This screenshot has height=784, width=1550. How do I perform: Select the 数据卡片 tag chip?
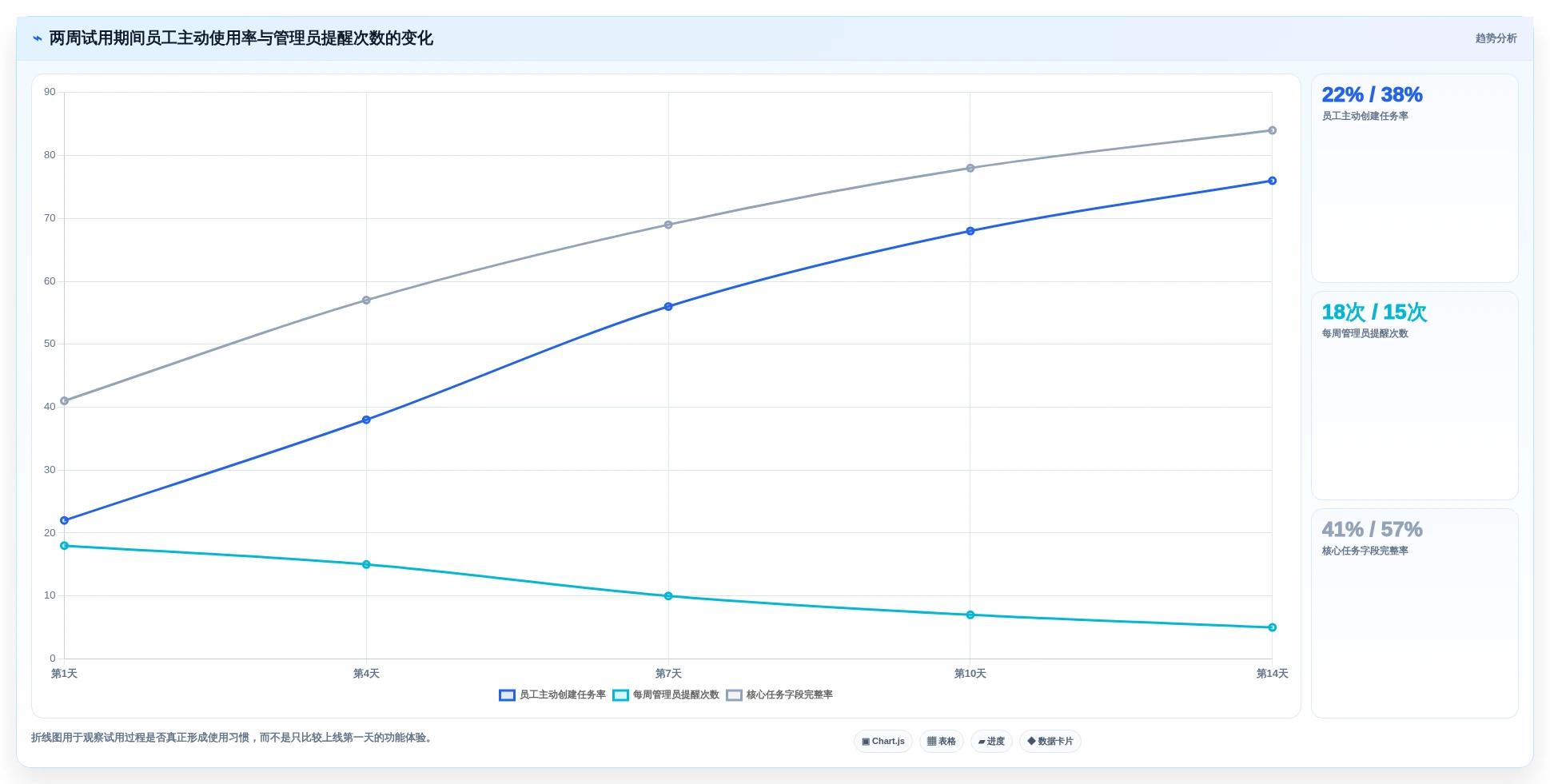[x=1050, y=742]
